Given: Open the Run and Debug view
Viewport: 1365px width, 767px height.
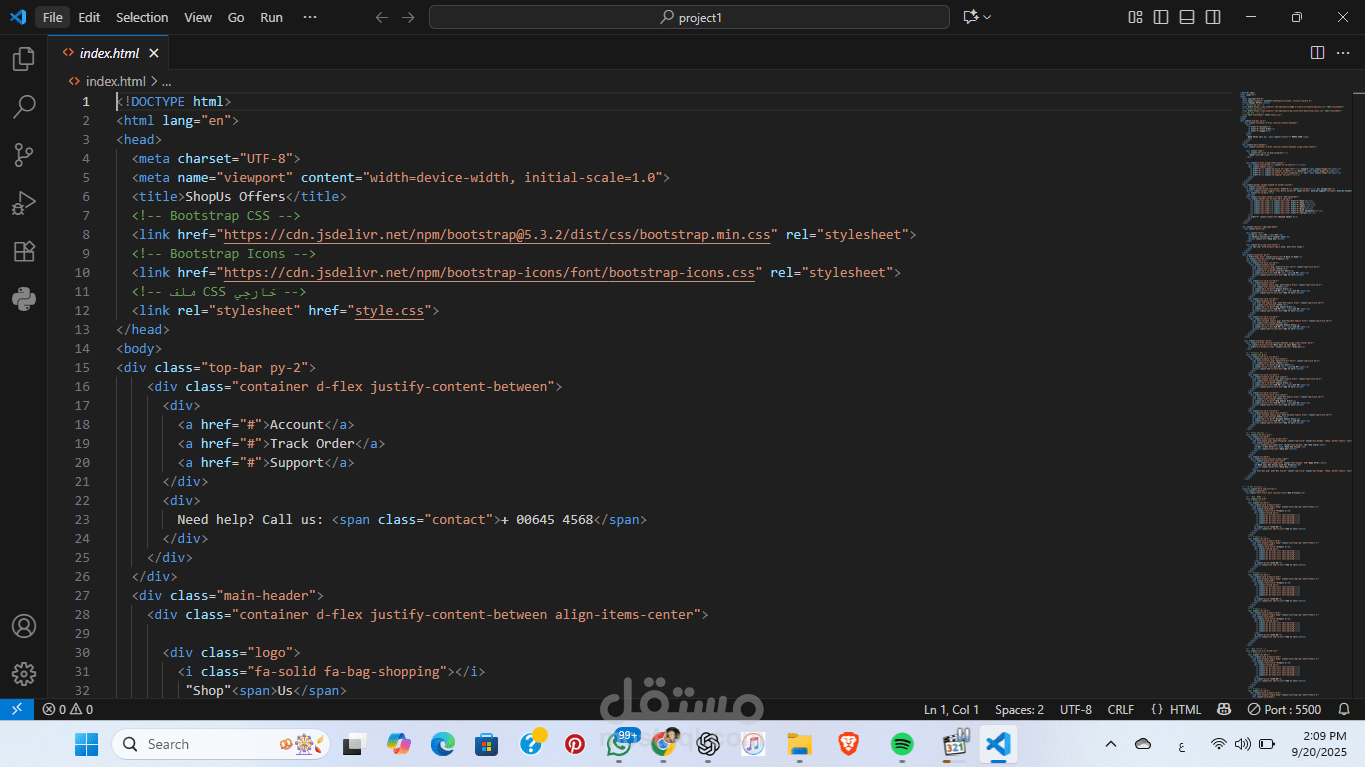Looking at the screenshot, I should pyautogui.click(x=24, y=203).
